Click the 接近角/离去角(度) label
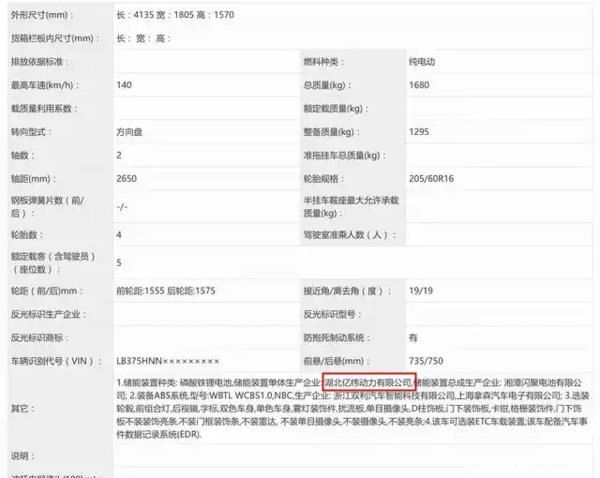 click(x=347, y=291)
